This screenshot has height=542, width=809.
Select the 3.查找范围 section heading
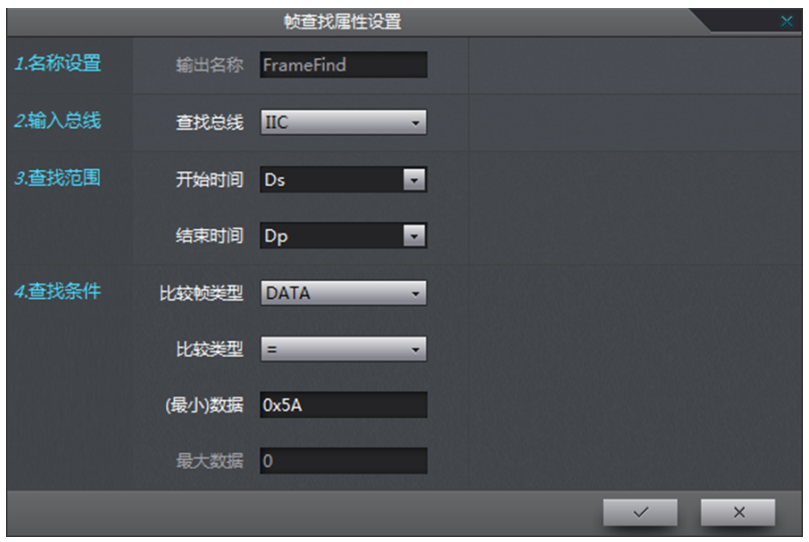pos(58,178)
